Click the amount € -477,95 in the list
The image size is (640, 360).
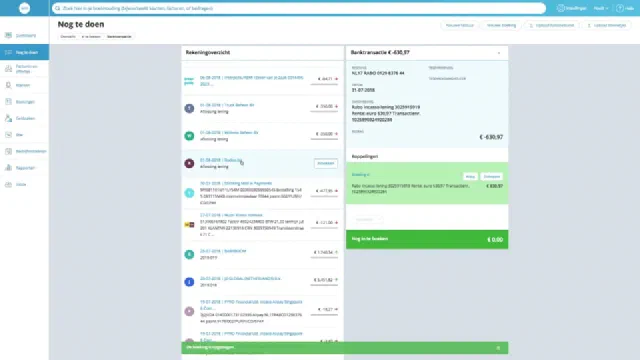[324, 191]
